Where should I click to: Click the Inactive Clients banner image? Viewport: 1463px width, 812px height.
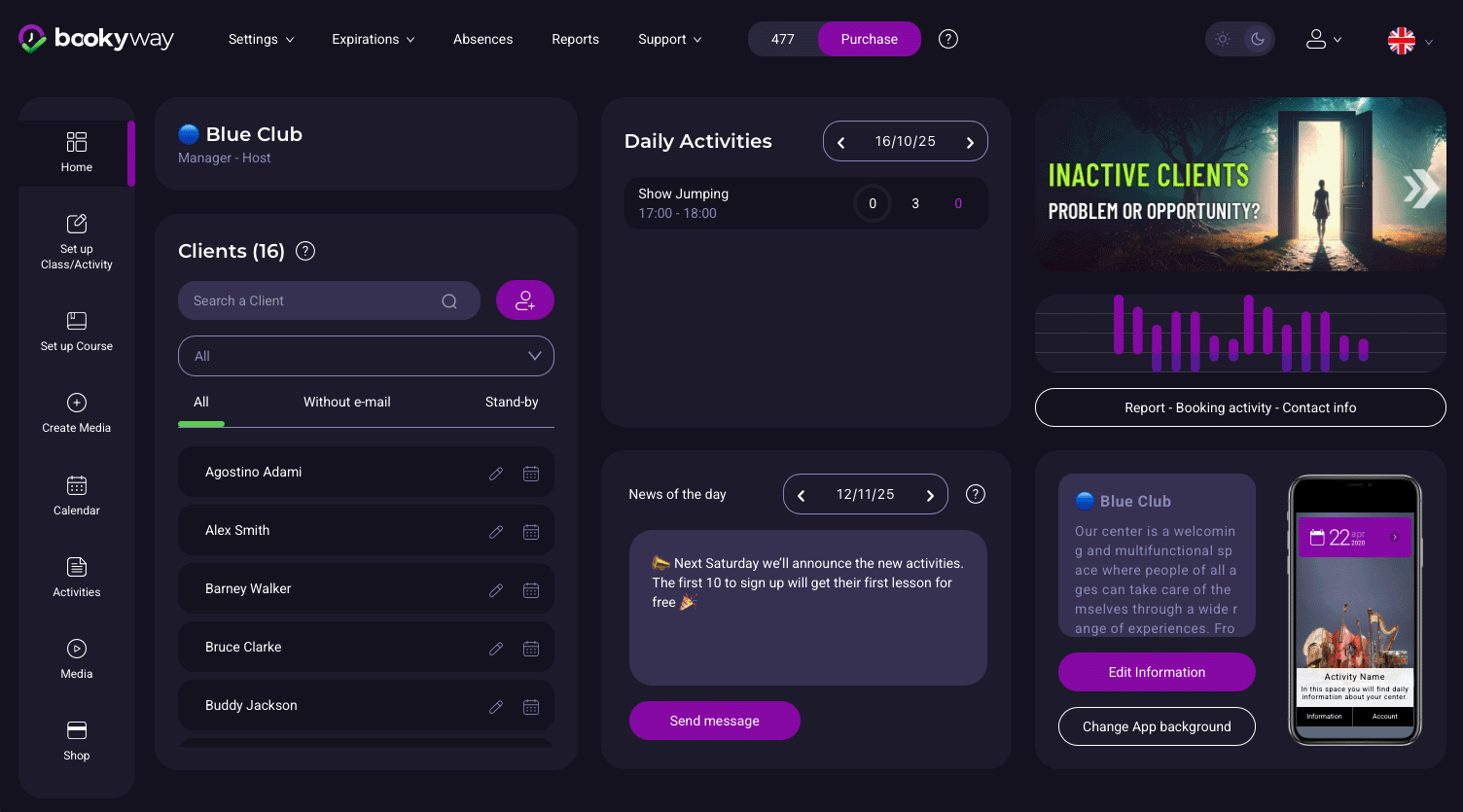1240,184
